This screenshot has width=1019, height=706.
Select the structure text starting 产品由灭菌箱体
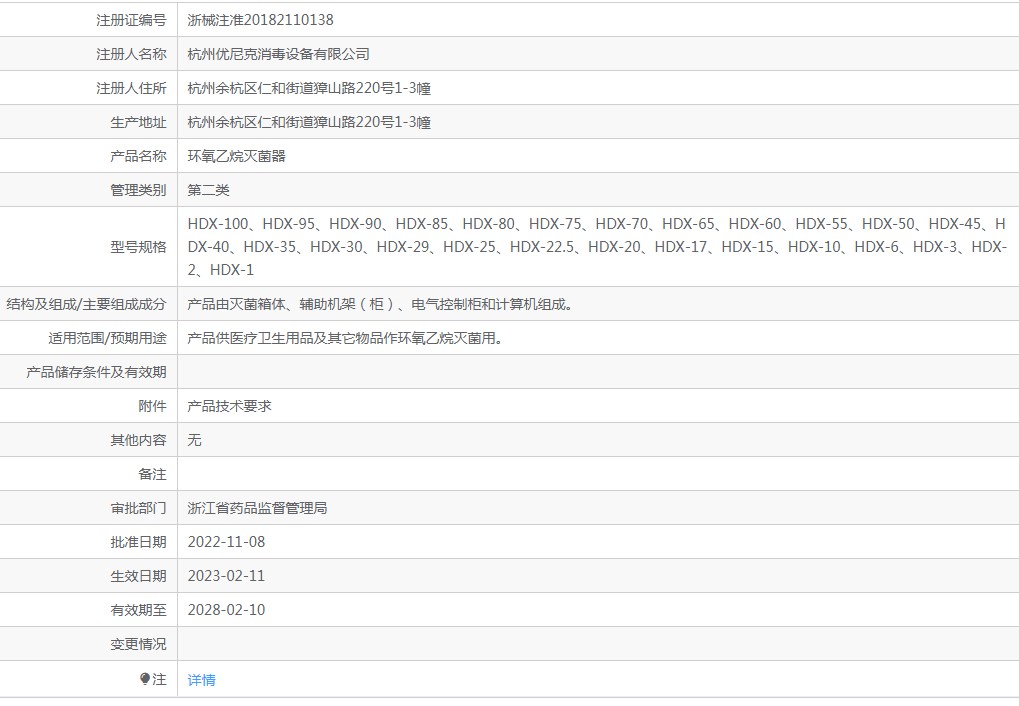(380, 304)
